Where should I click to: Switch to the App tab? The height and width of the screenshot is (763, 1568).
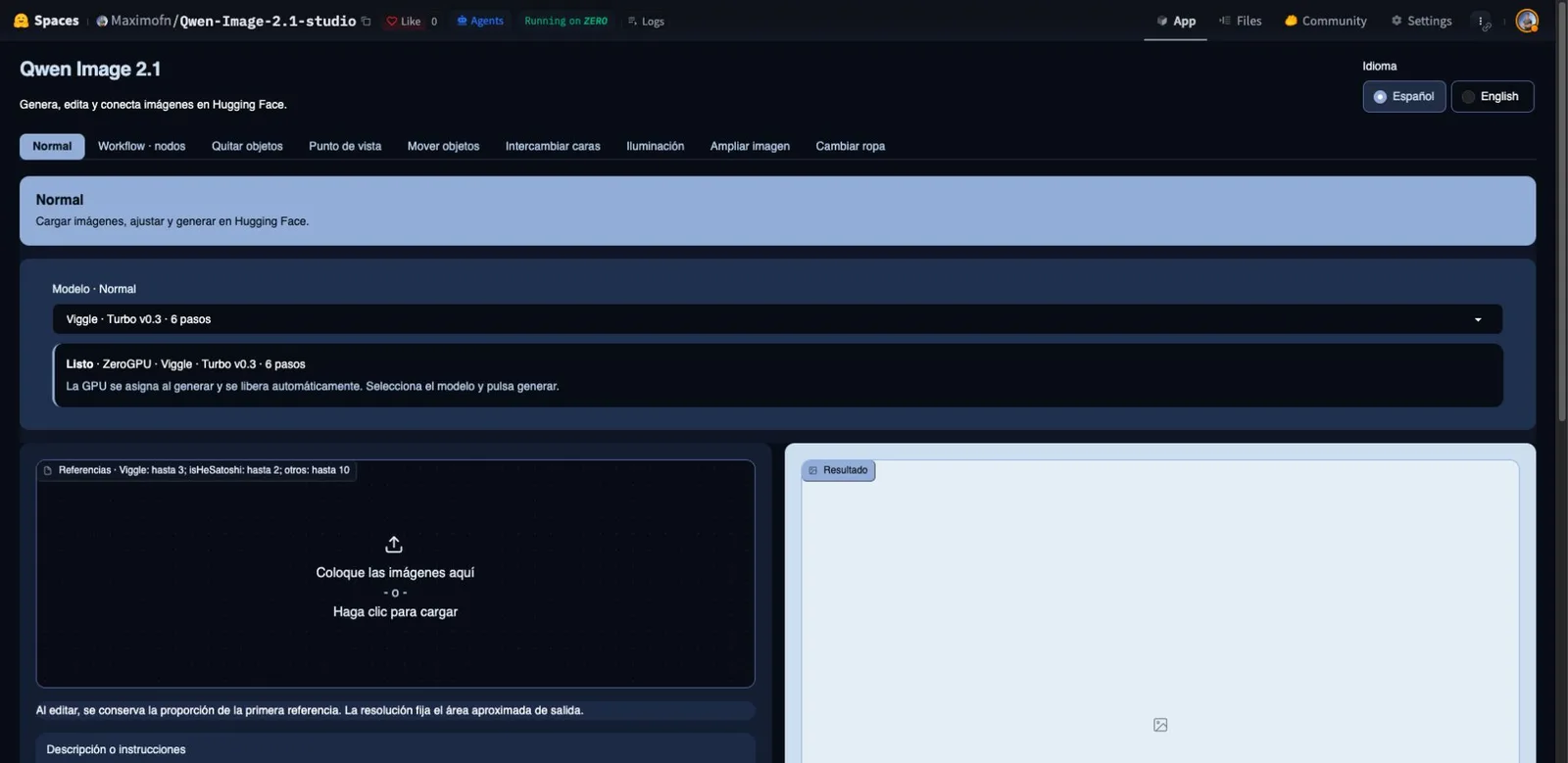[1176, 21]
